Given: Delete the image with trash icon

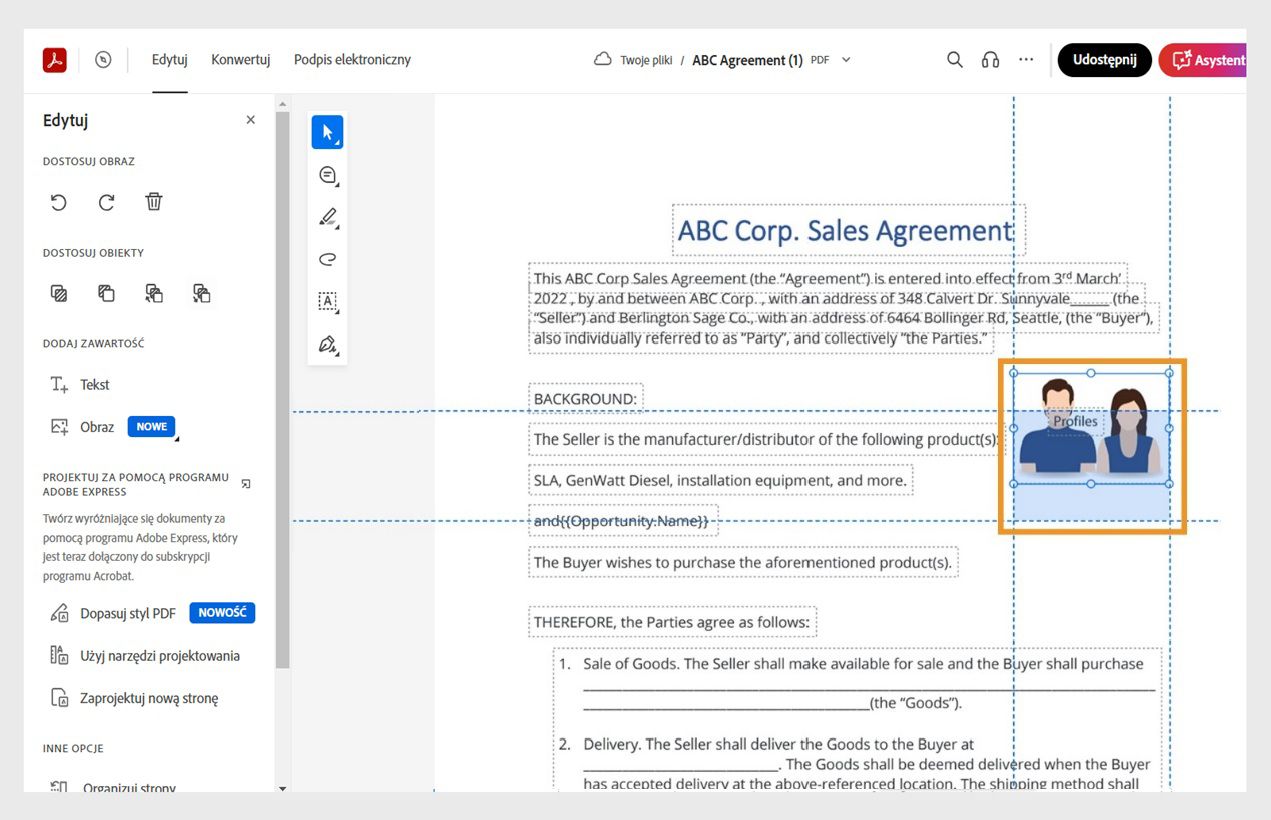Looking at the screenshot, I should (x=154, y=202).
